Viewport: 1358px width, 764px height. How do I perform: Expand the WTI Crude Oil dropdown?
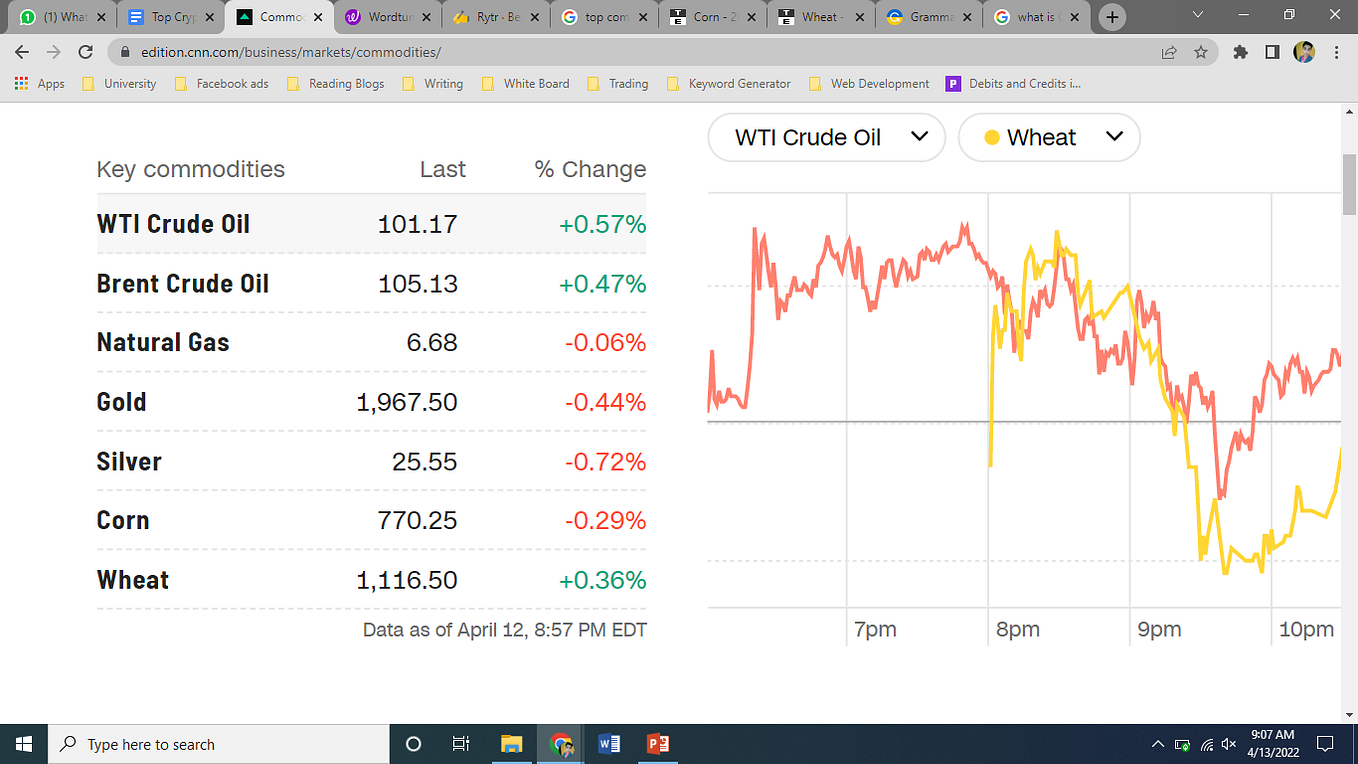(826, 138)
